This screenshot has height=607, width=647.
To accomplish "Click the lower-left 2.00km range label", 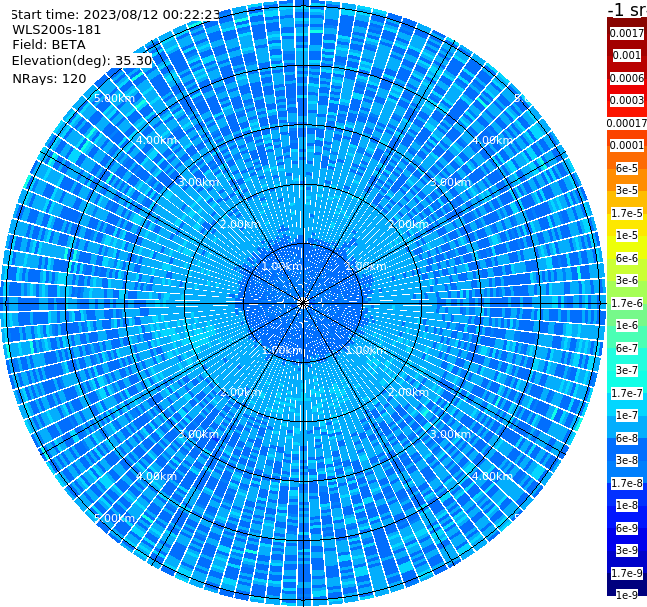I will 240,392.
